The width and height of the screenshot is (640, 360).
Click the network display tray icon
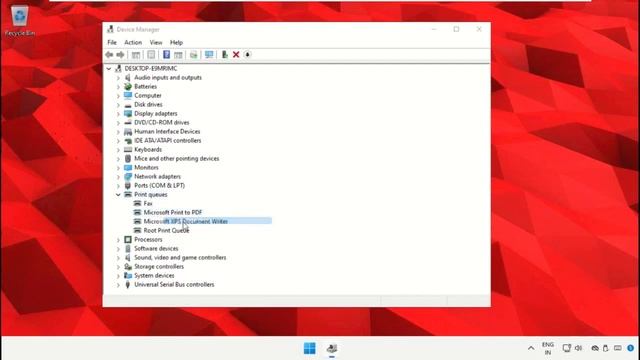pos(566,348)
